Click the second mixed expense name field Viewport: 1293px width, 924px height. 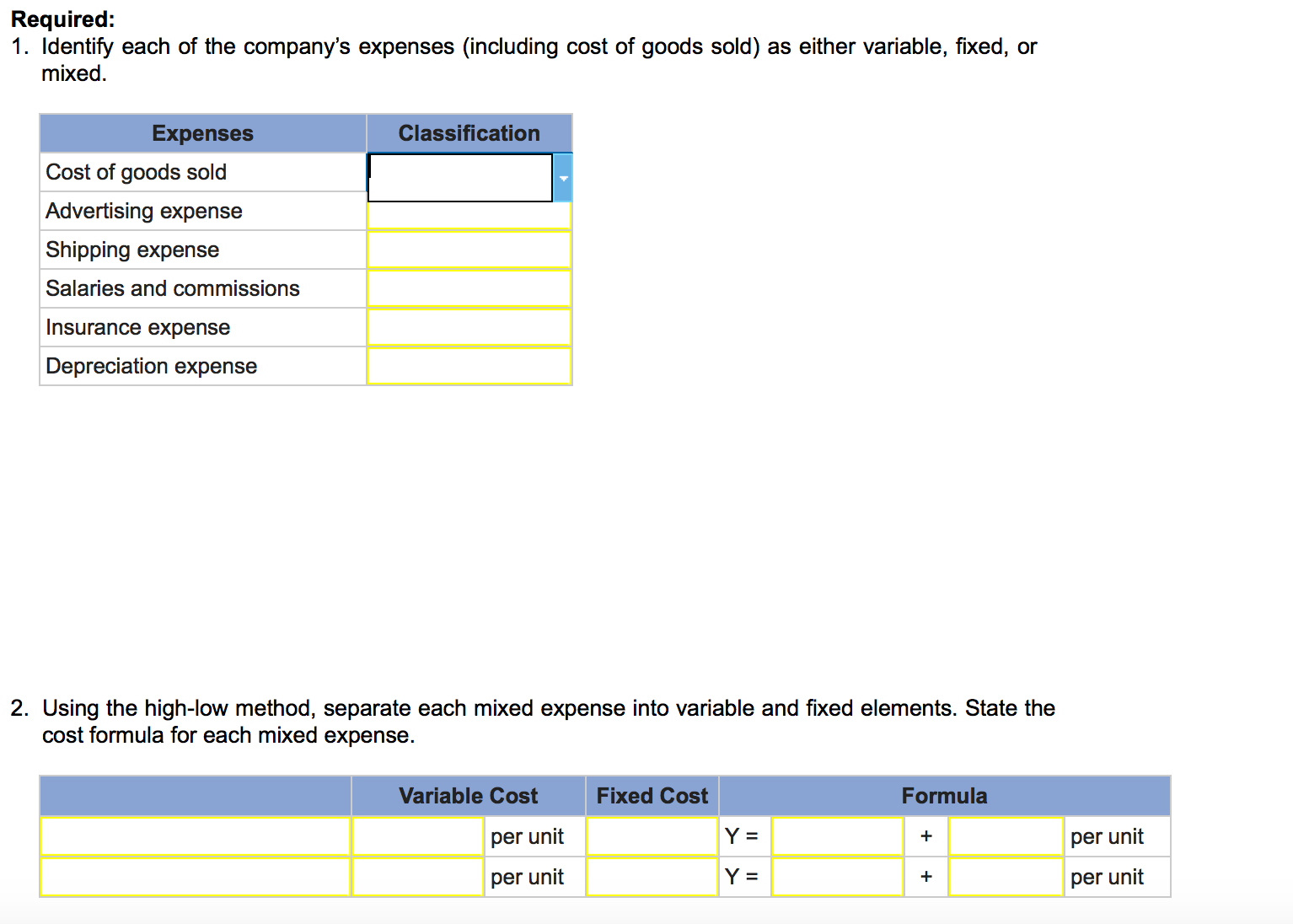196,877
